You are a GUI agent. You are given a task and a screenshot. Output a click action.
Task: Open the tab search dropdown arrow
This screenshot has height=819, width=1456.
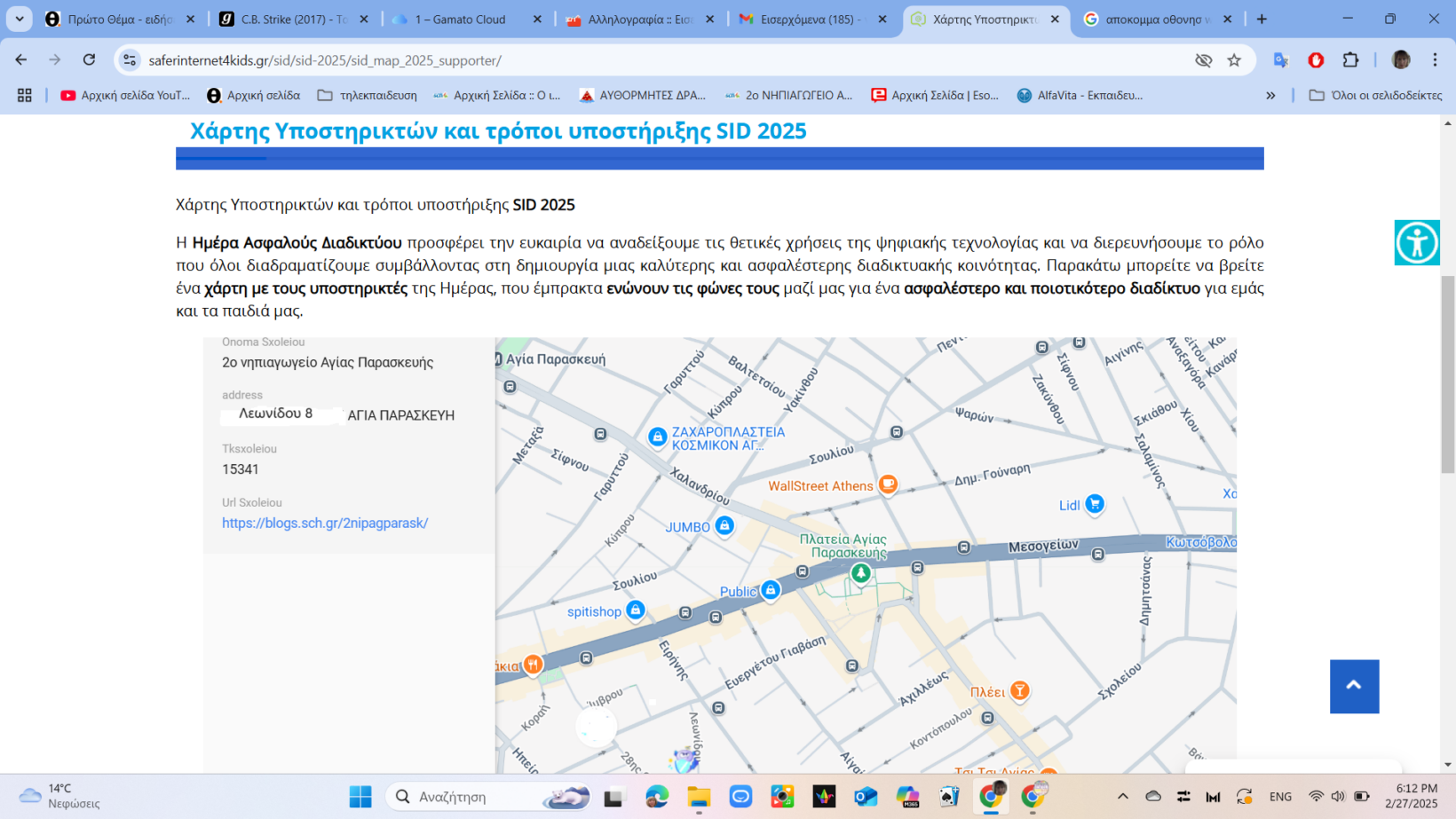click(20, 19)
